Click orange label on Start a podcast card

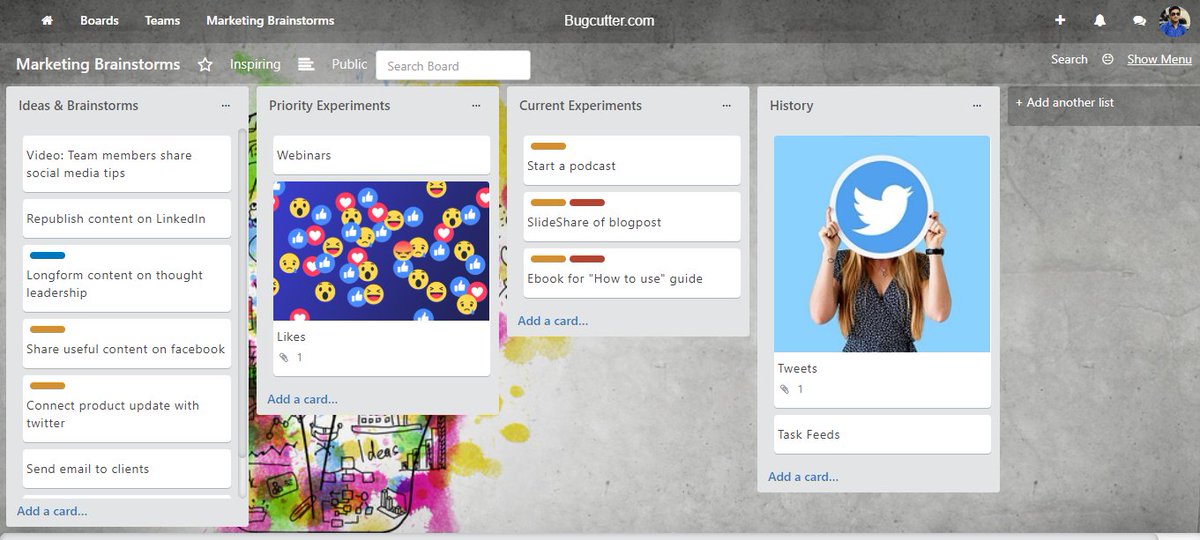[548, 147]
